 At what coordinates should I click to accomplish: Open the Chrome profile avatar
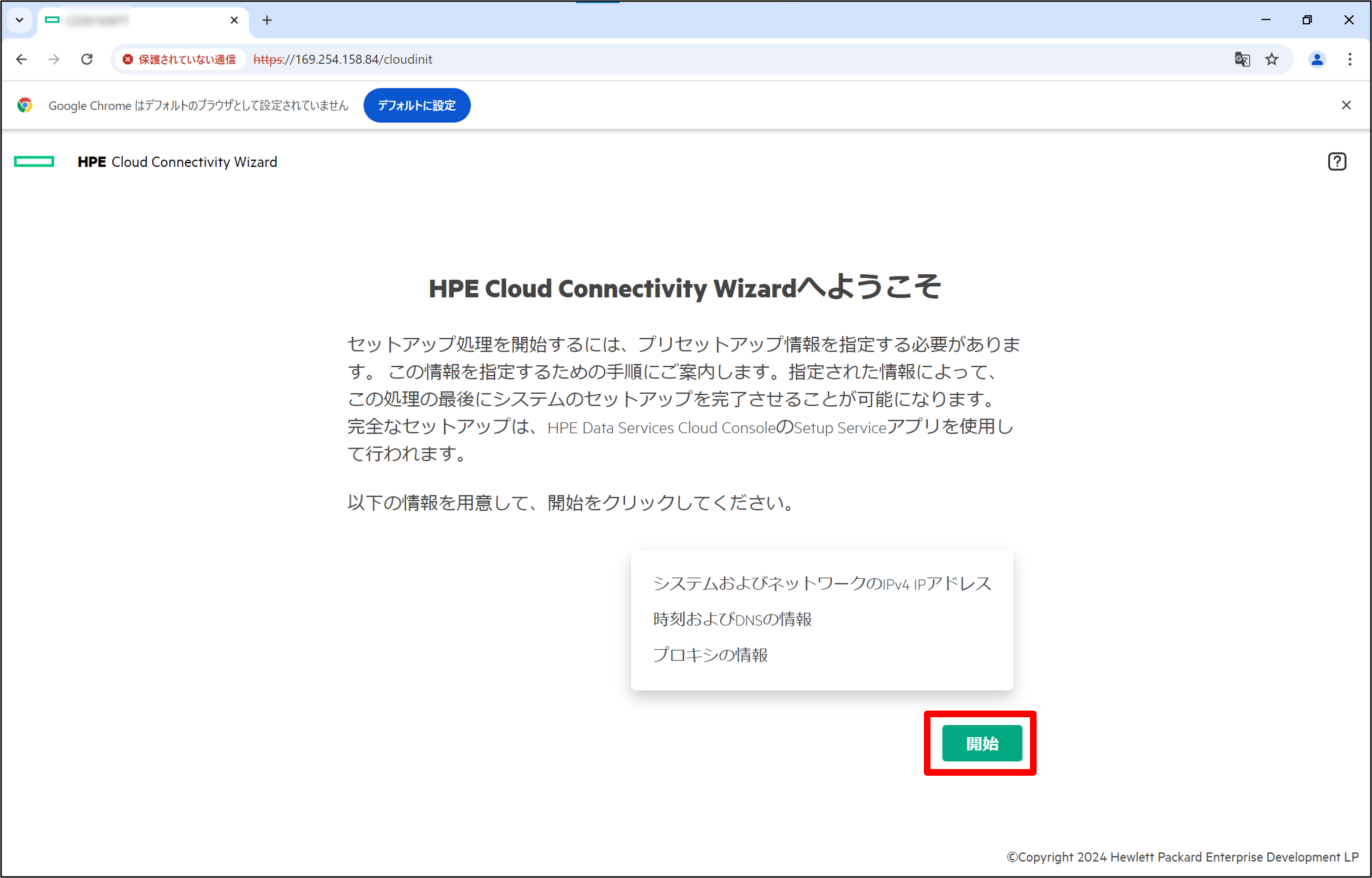[x=1317, y=59]
